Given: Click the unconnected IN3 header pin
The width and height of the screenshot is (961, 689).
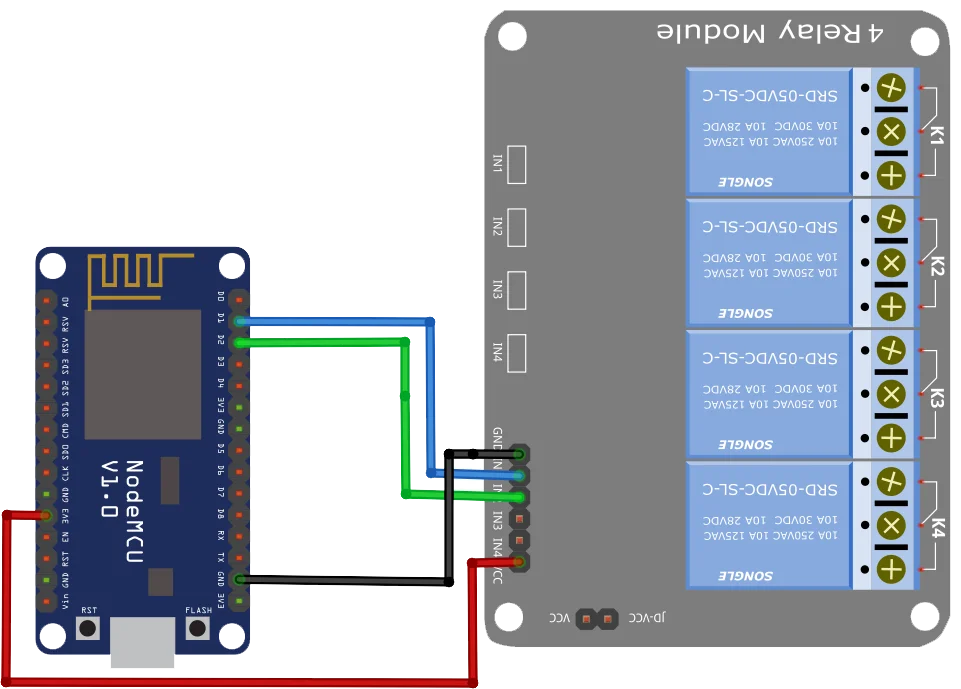Looking at the screenshot, I should 519,519.
